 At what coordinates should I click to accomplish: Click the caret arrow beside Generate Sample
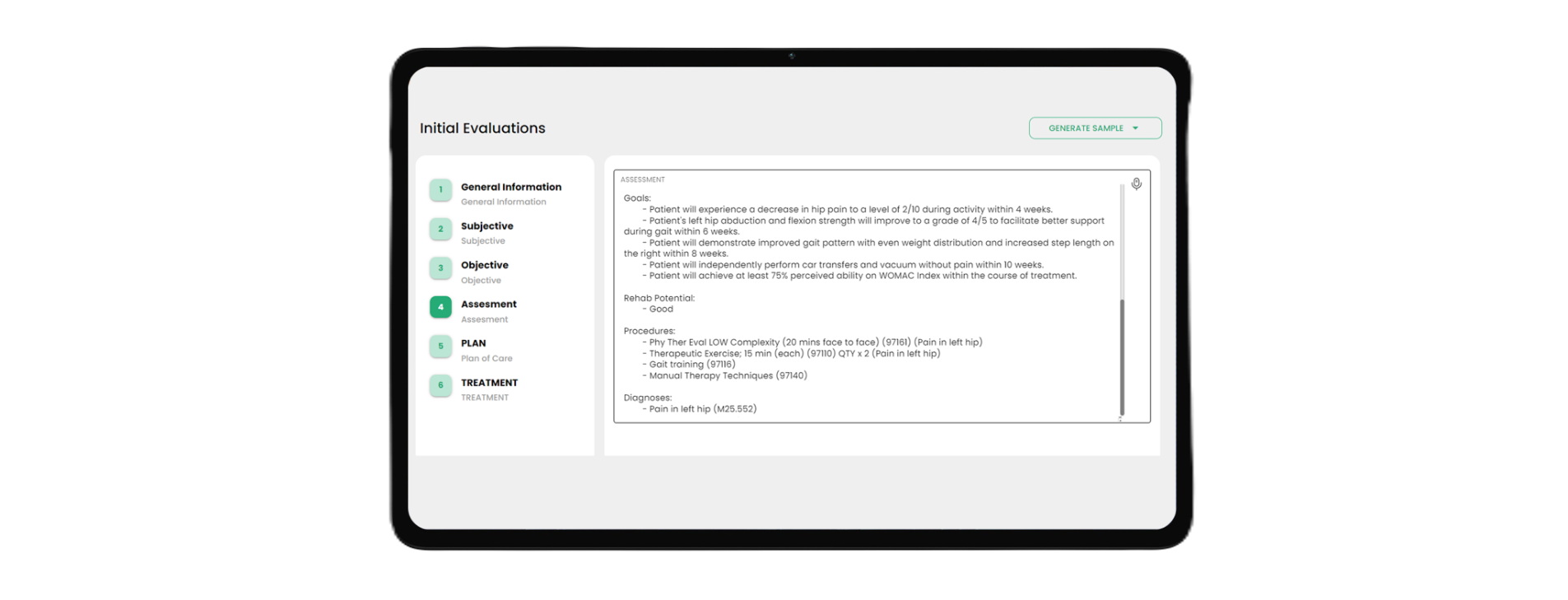pyautogui.click(x=1136, y=128)
